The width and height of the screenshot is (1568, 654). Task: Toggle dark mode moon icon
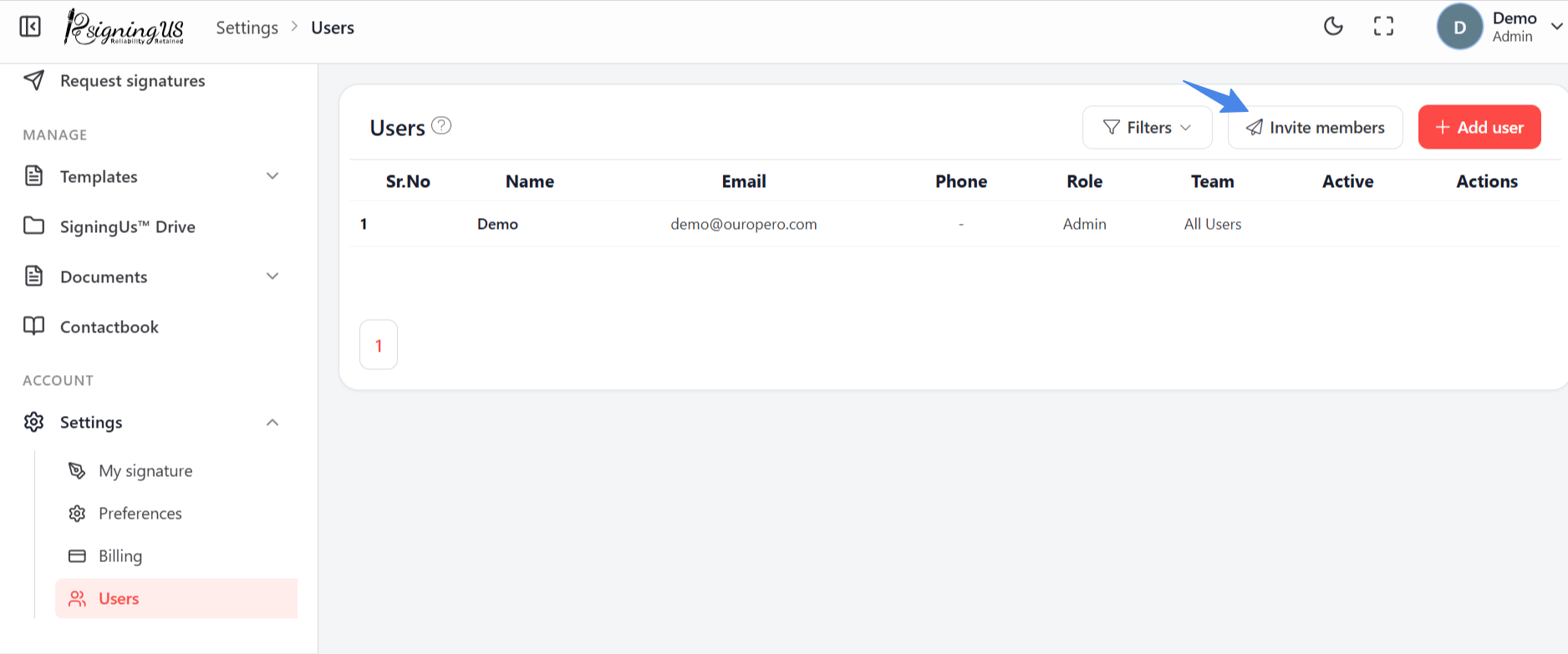coord(1333,27)
